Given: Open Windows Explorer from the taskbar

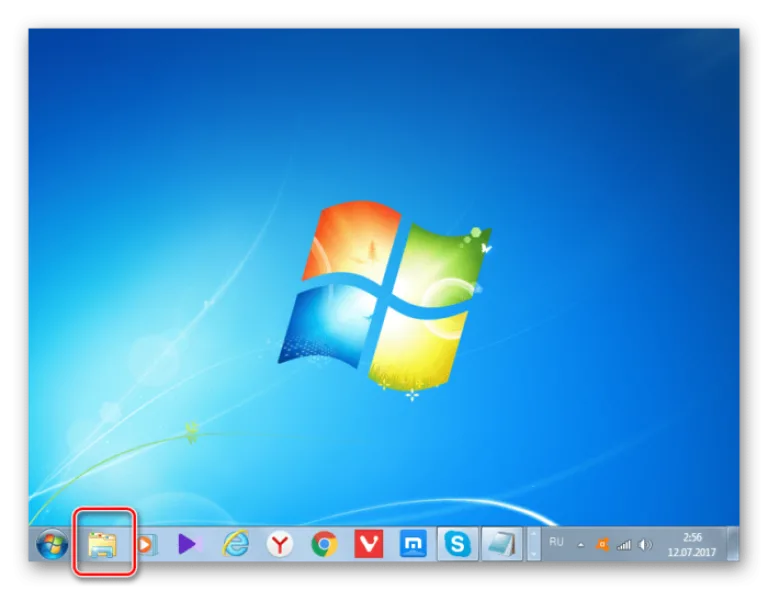Looking at the screenshot, I should 102,544.
